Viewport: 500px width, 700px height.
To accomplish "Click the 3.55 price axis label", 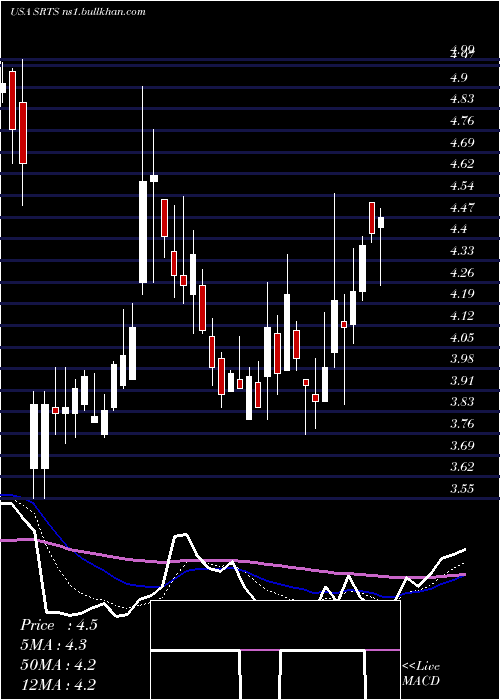I will point(462,488).
